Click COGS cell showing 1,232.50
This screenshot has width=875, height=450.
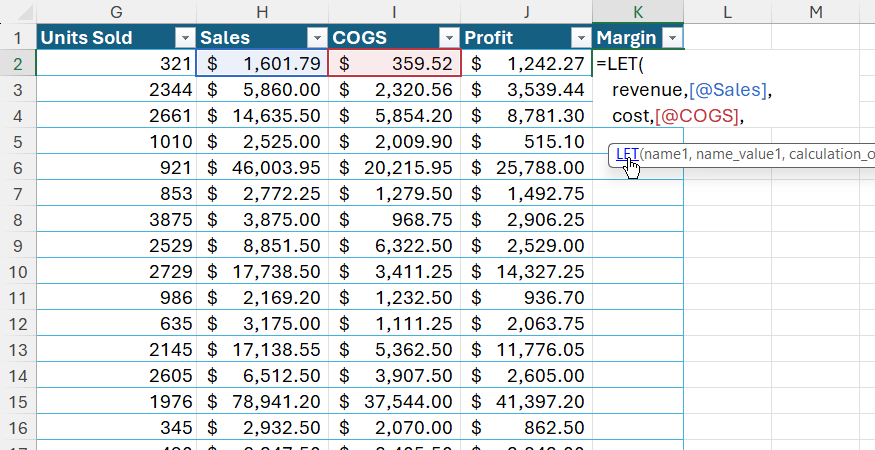pos(394,298)
